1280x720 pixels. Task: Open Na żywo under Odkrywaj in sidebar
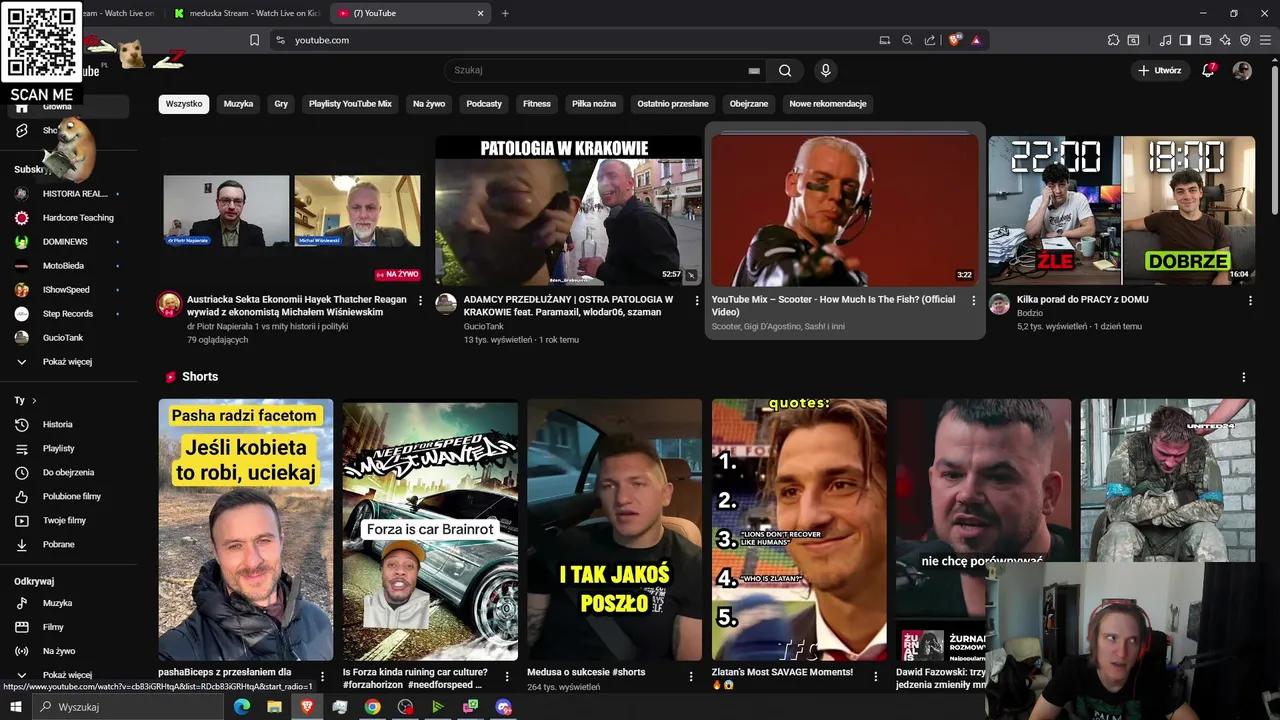(69, 651)
